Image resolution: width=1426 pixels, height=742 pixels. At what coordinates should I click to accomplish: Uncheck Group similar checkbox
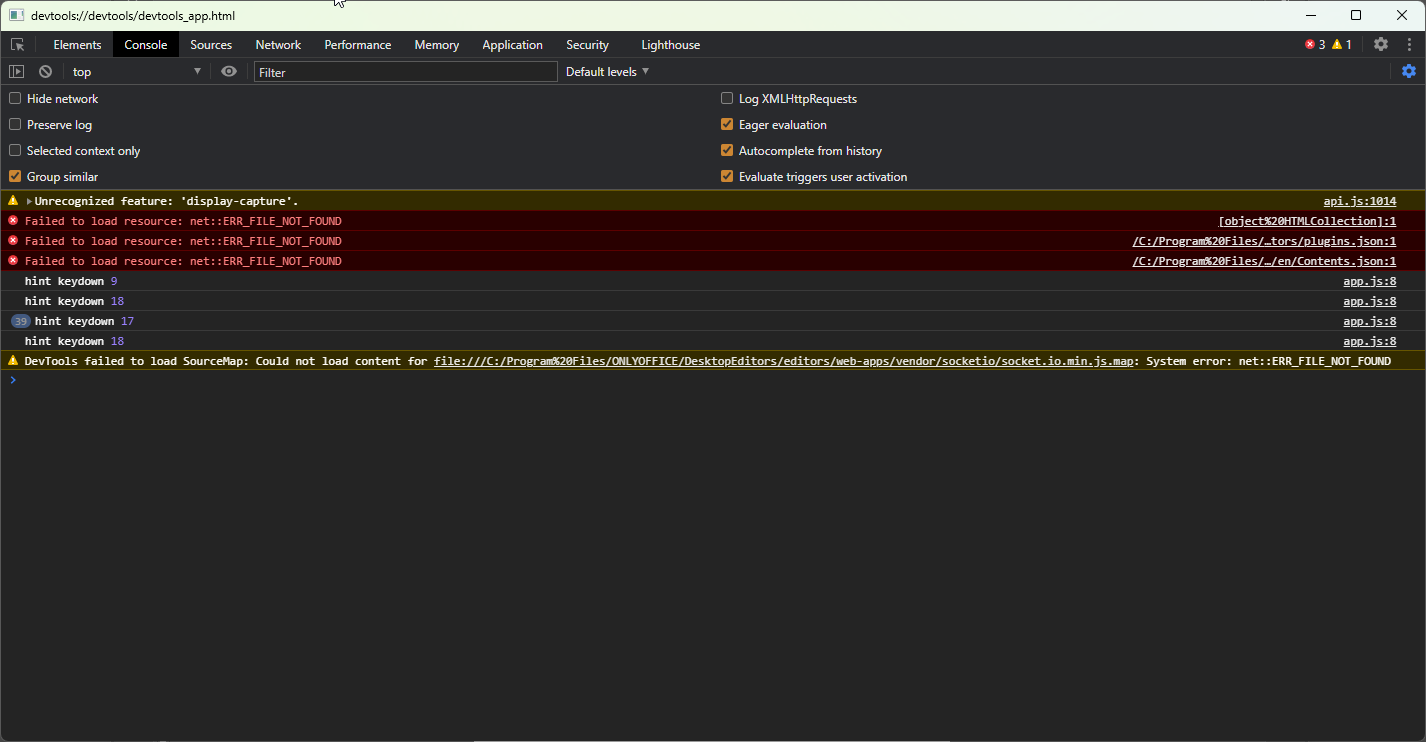click(x=15, y=177)
